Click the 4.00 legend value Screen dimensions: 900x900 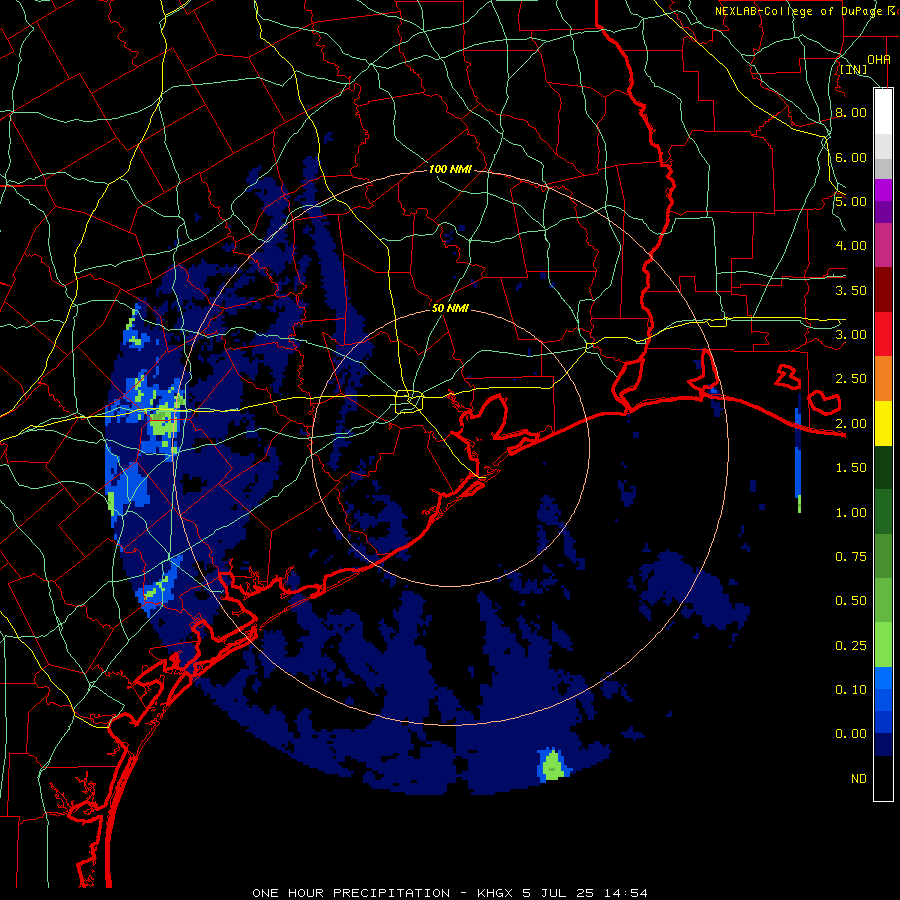[851, 246]
